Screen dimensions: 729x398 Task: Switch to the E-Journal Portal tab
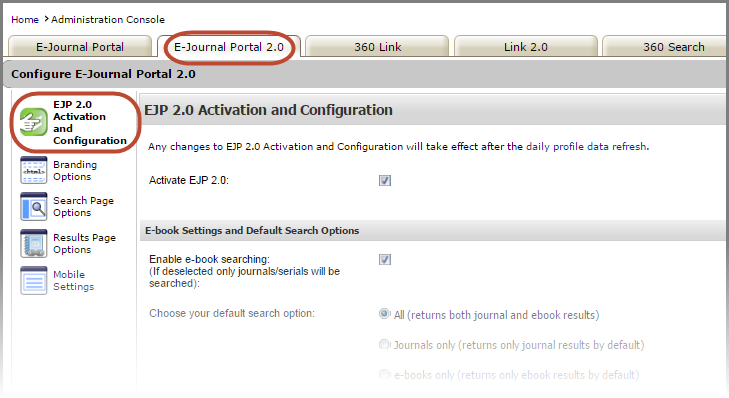(x=80, y=46)
